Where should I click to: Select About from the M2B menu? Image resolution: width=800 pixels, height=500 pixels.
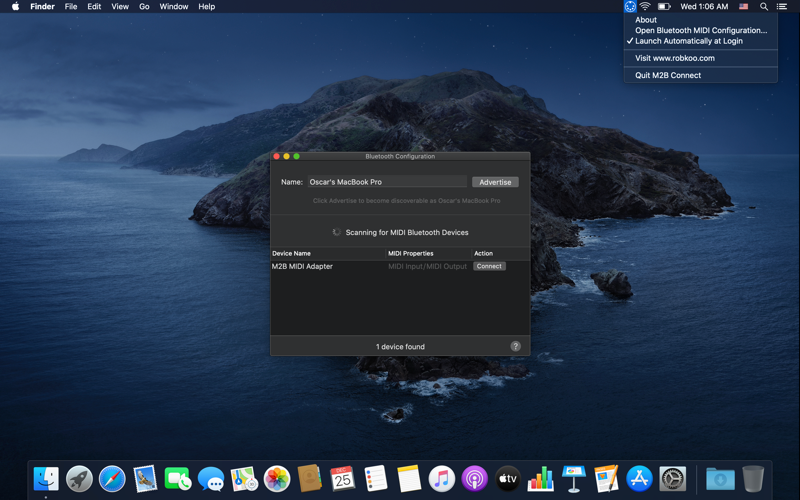[646, 20]
